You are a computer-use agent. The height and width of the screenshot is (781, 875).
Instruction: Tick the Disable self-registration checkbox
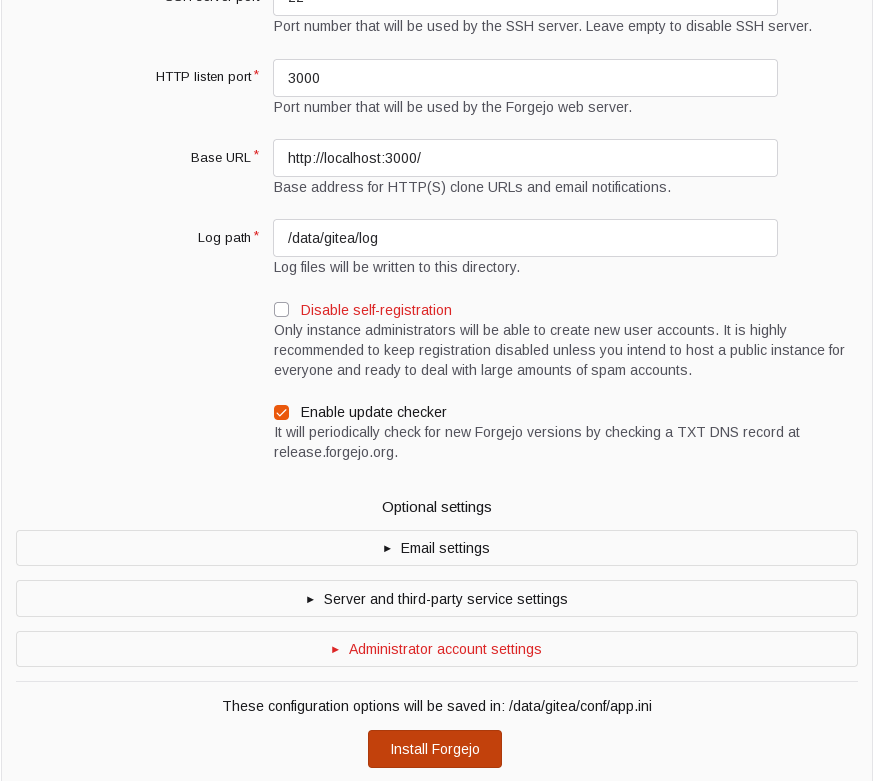281,310
